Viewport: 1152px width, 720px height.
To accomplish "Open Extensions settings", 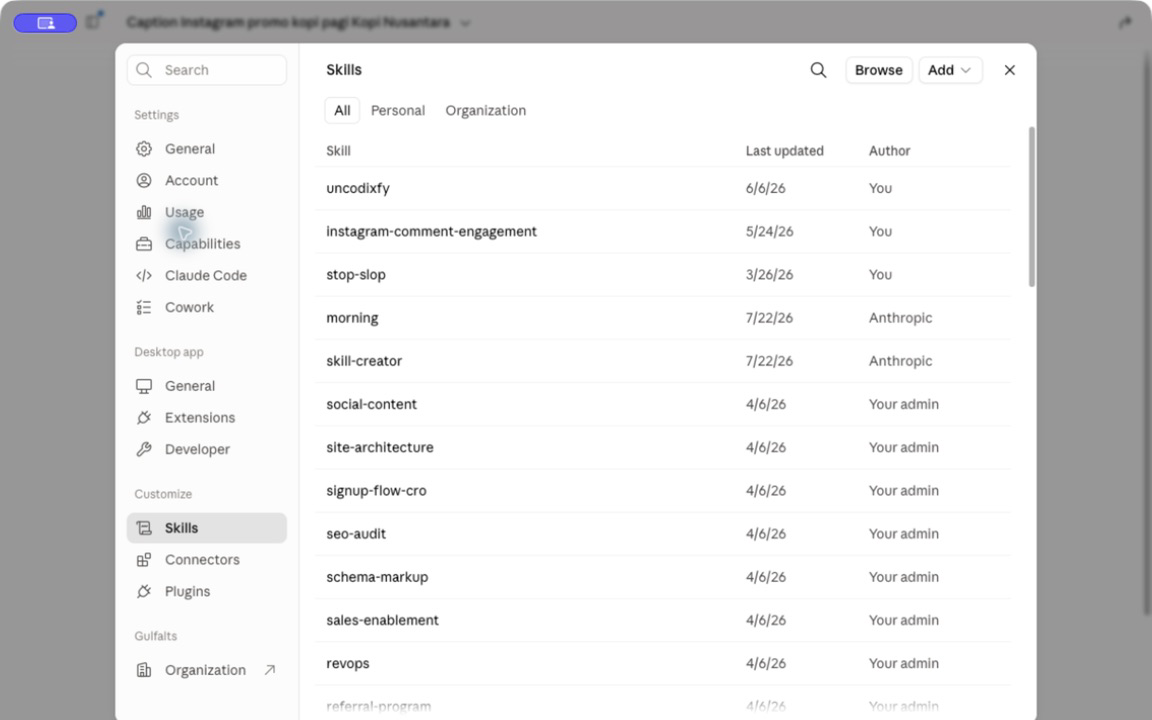I will (x=206, y=417).
